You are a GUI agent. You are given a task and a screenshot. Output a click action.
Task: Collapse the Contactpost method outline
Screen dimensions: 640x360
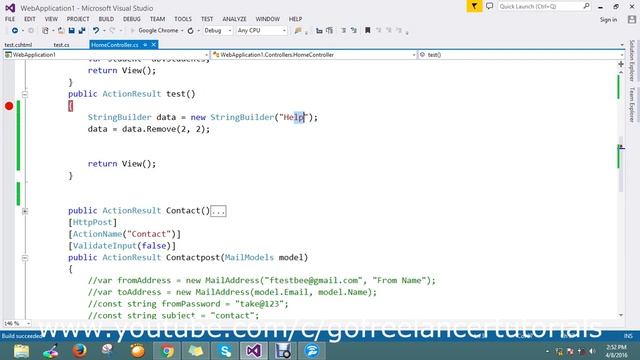[x=25, y=258]
